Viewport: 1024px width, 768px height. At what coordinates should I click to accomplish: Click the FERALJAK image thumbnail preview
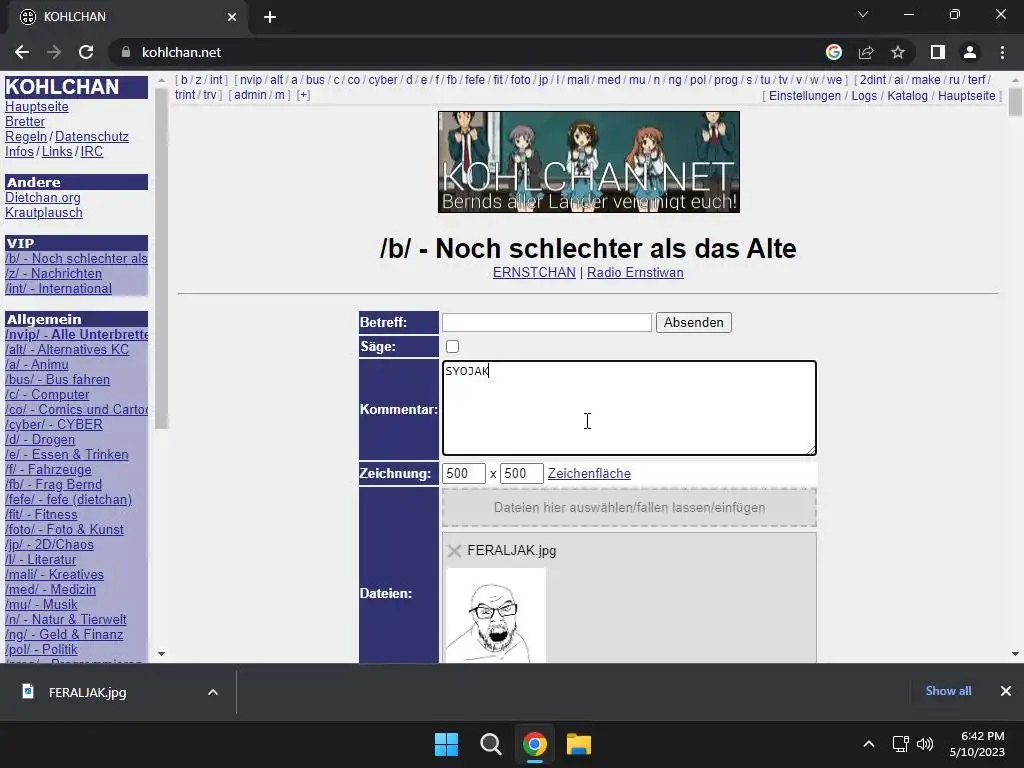496,616
